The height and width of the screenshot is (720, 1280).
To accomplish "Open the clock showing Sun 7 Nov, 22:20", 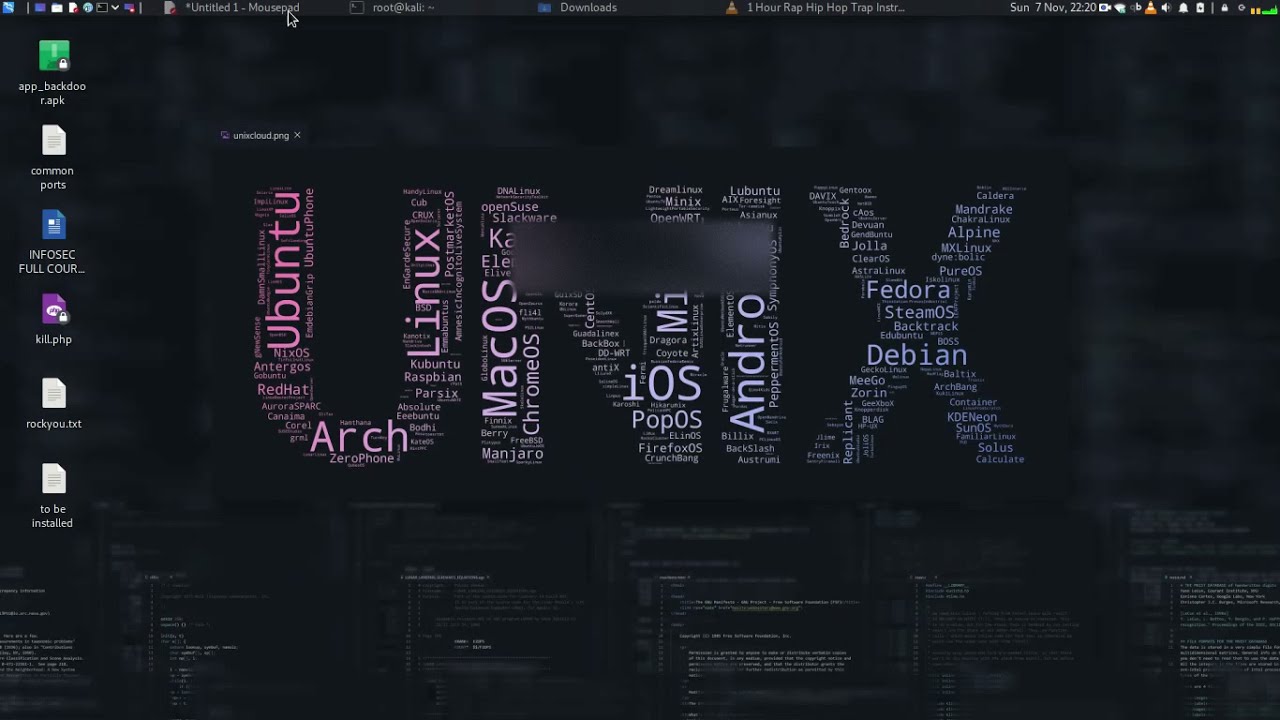I will (x=1053, y=7).
